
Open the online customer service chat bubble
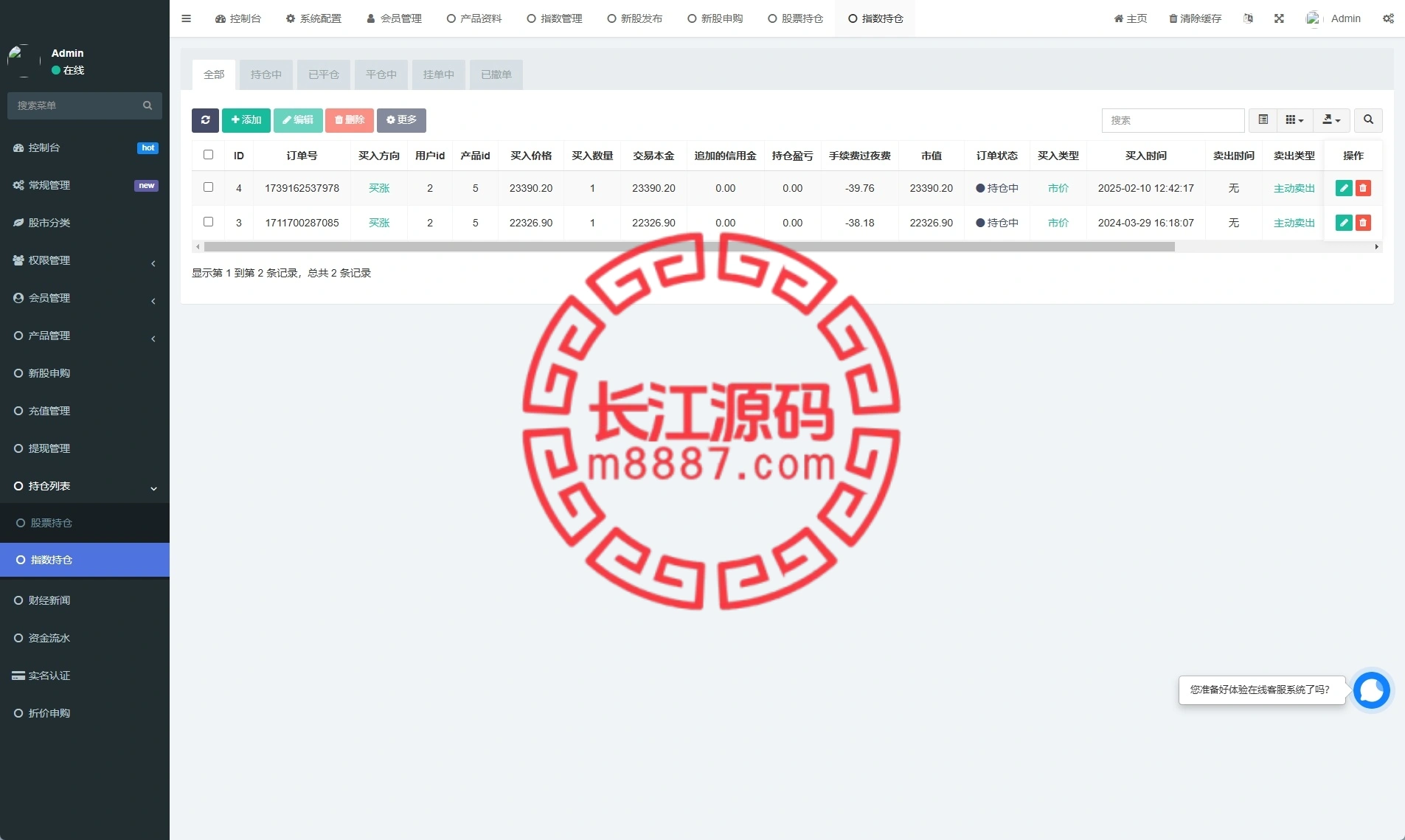[1371, 690]
